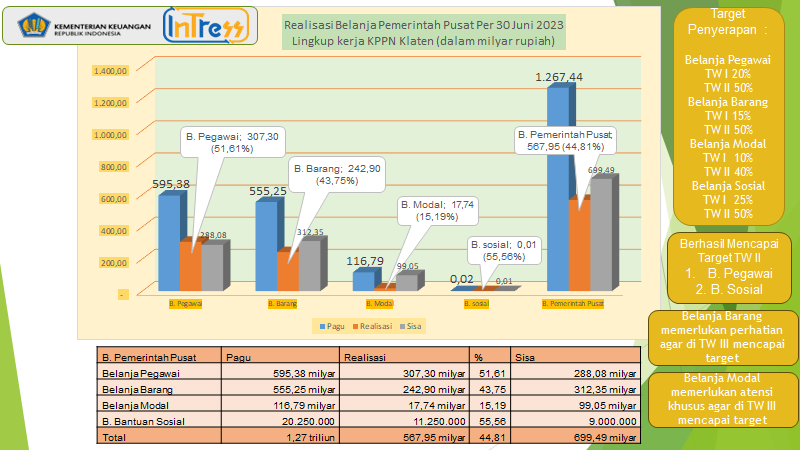Select the B. Pemerintah Pusat 567,95 callout
The width and height of the screenshot is (800, 450).
[x=566, y=141]
